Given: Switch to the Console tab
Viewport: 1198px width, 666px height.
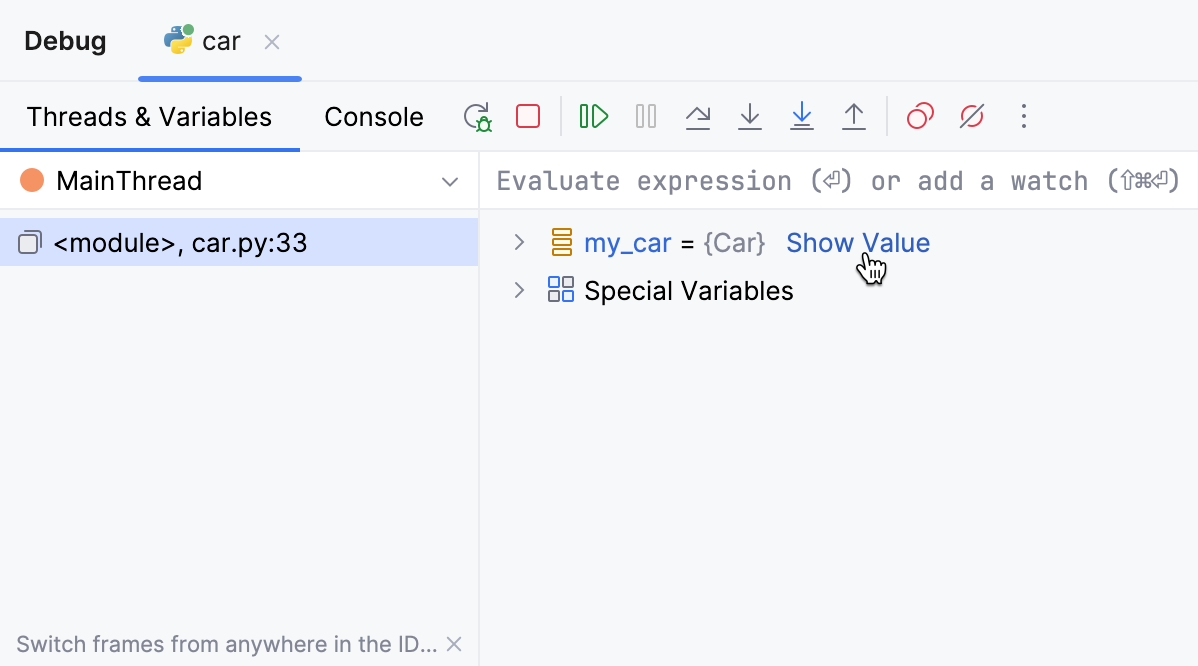Looking at the screenshot, I should [373, 116].
